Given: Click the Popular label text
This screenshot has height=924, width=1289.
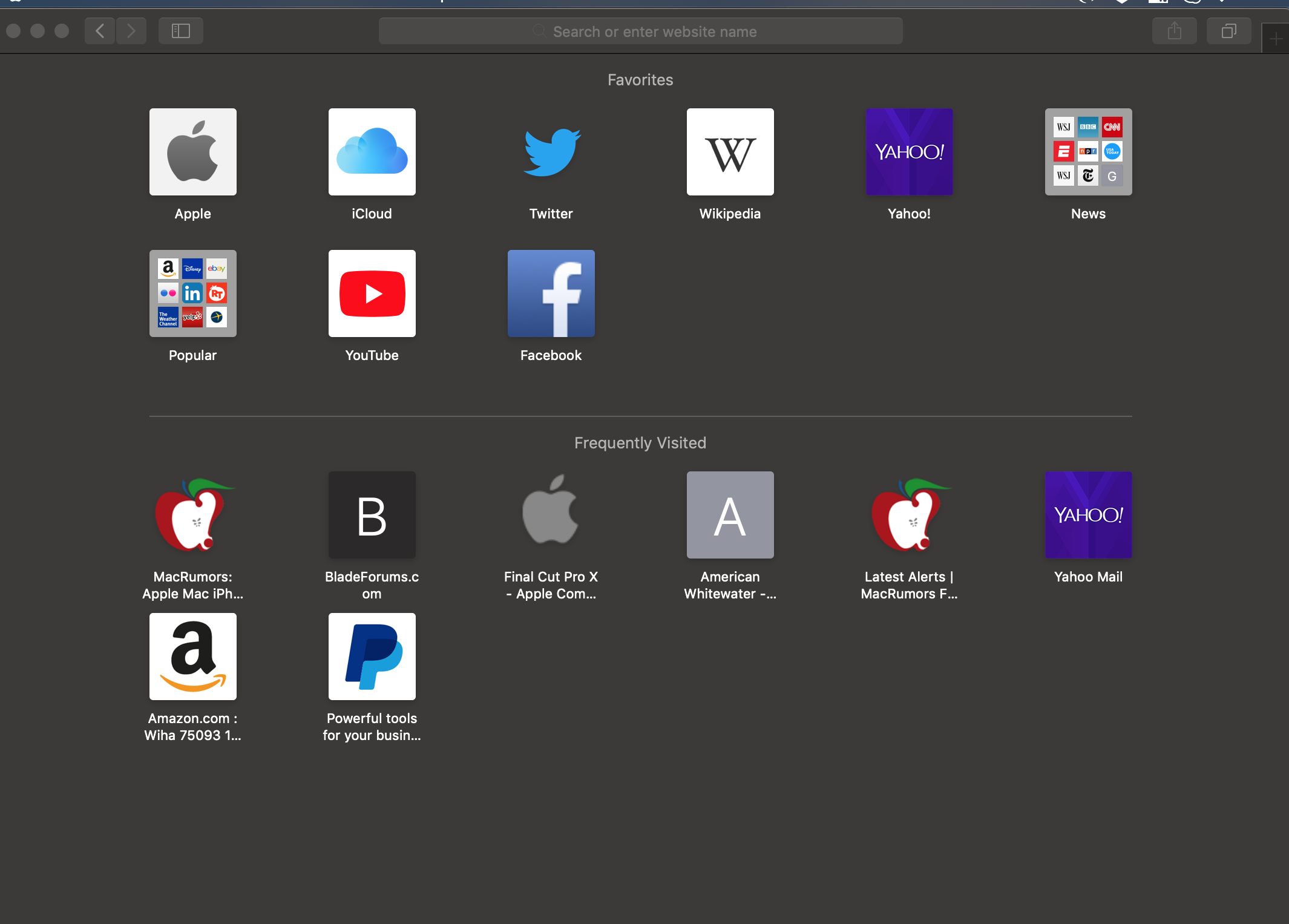Looking at the screenshot, I should pyautogui.click(x=192, y=355).
